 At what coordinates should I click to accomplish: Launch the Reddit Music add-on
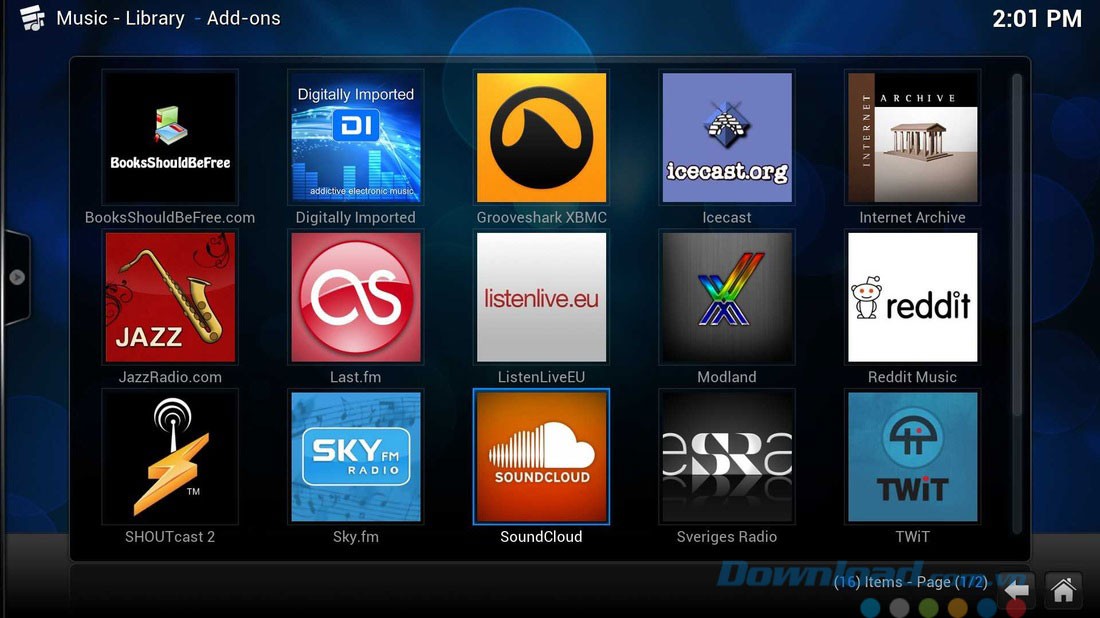pyautogui.click(x=912, y=297)
